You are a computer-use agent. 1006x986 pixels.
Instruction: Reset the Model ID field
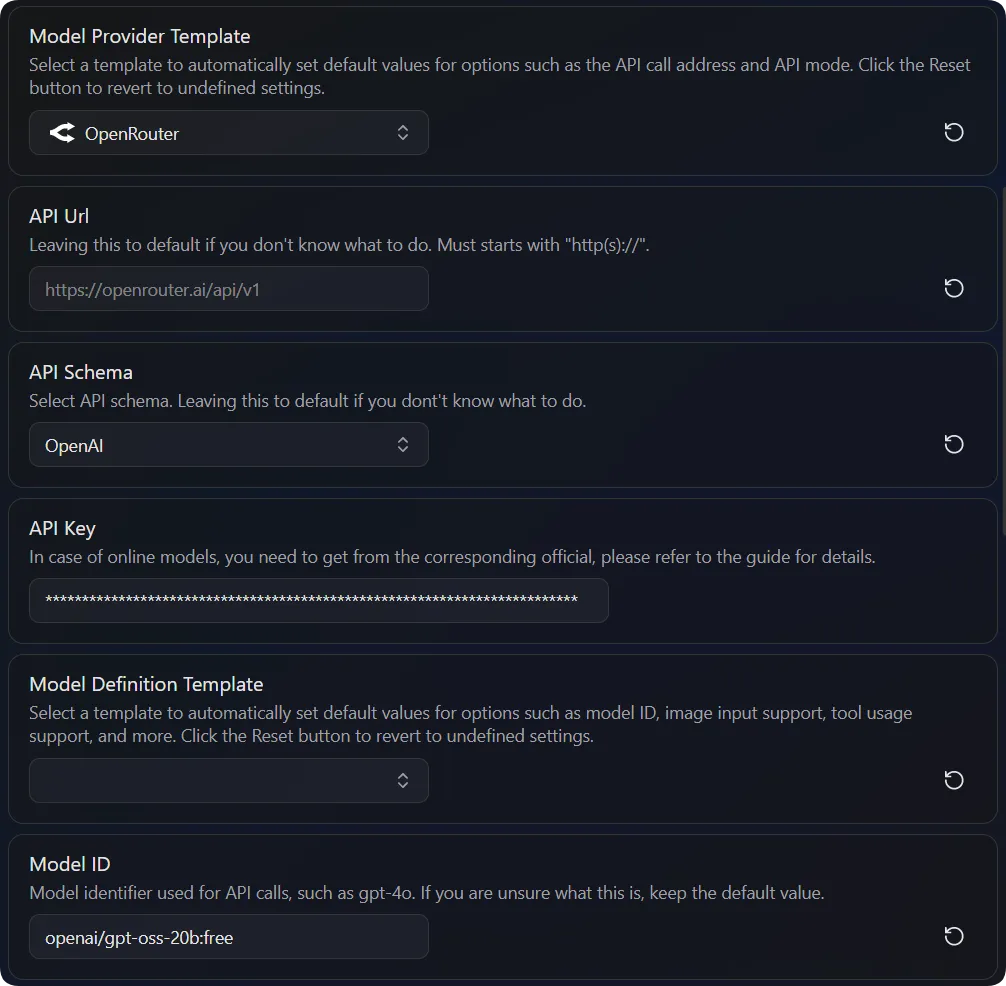click(x=954, y=937)
